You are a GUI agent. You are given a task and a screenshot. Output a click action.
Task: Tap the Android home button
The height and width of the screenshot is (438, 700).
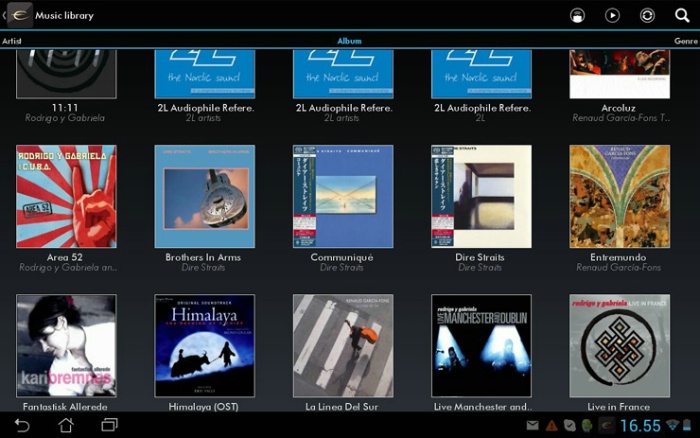tap(66, 425)
